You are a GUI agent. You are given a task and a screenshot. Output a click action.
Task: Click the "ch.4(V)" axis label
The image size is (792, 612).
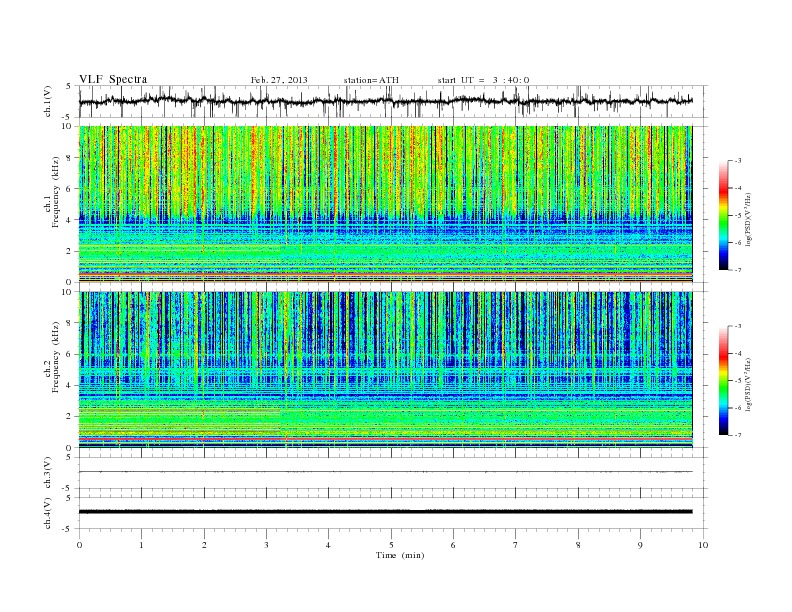tap(47, 514)
